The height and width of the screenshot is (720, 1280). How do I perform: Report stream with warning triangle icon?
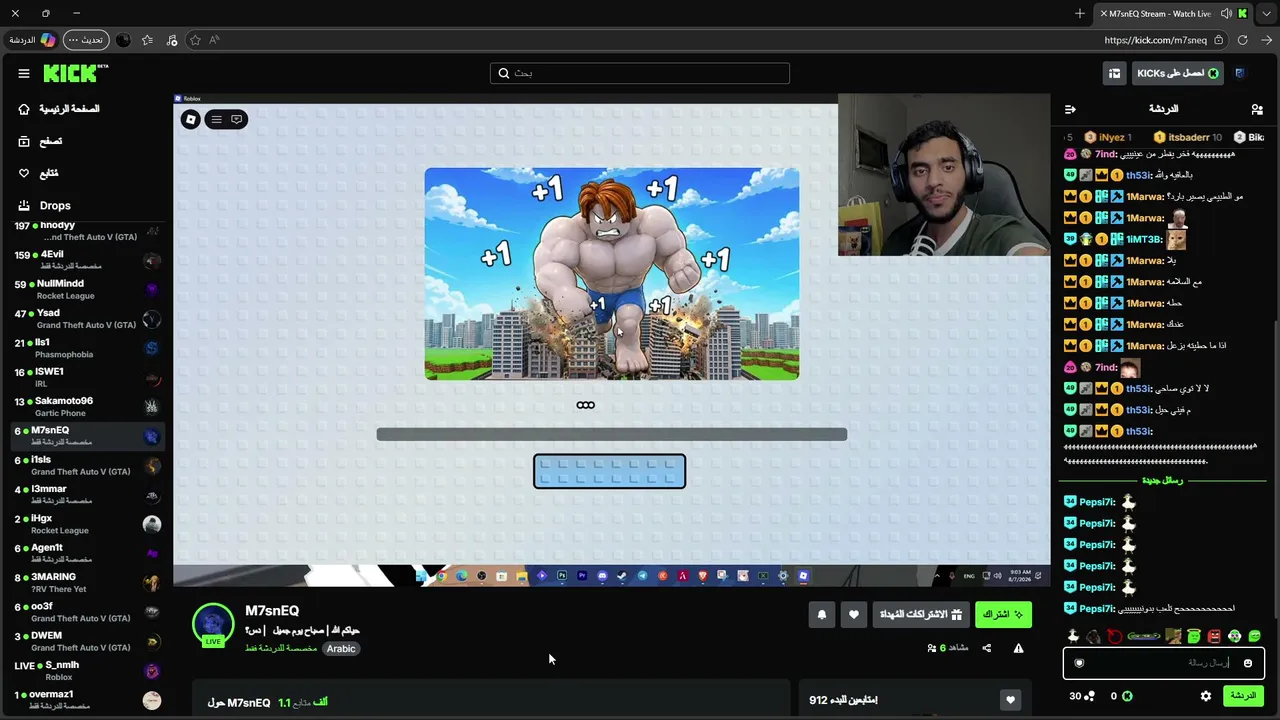[x=1018, y=648]
